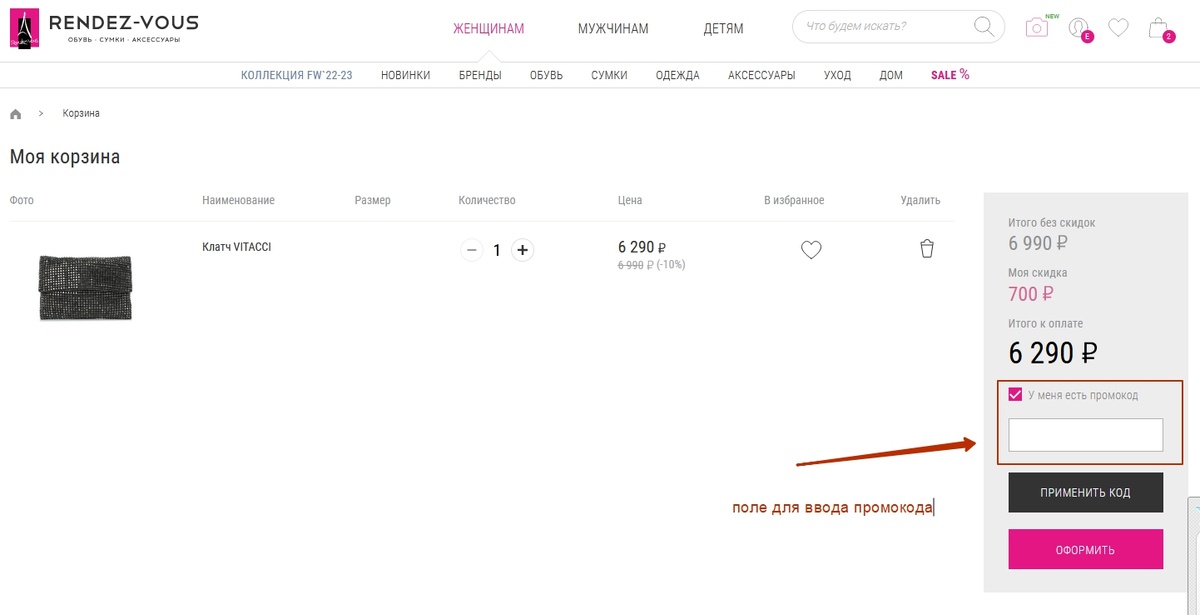
Task: Add Клатч VITACCI to favorites heart
Action: pos(811,250)
